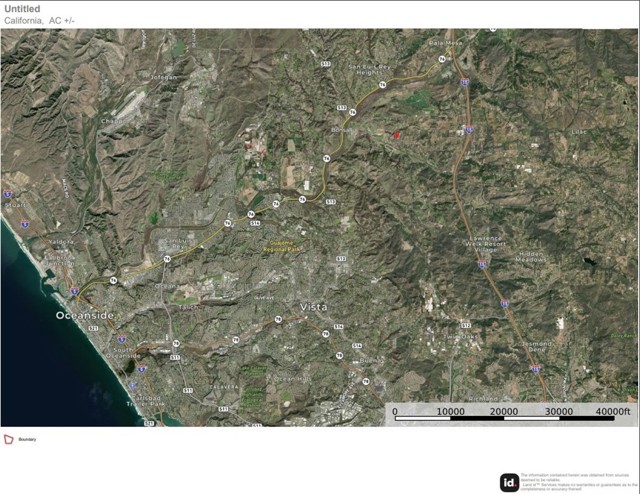Click the Pala Mesa place label
Screen dimensions: 640x494
[446, 42]
